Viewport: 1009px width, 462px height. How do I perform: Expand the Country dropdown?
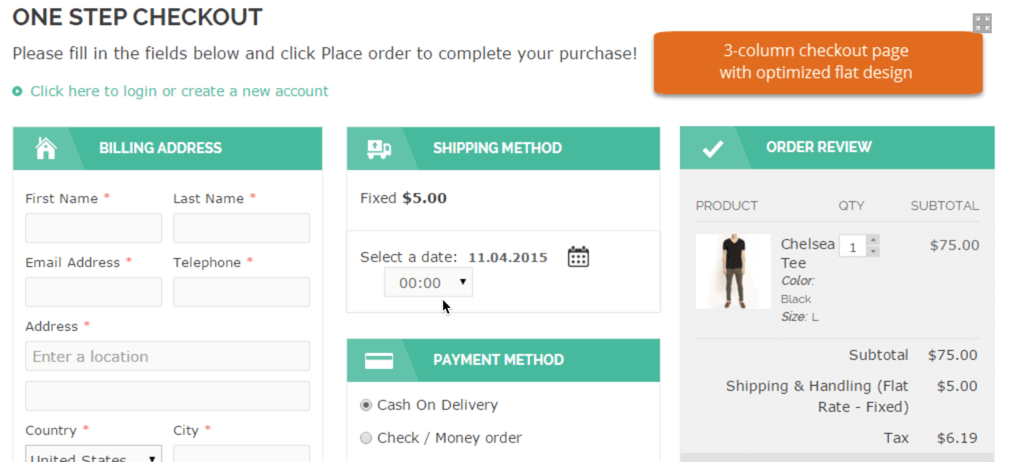coord(94,456)
